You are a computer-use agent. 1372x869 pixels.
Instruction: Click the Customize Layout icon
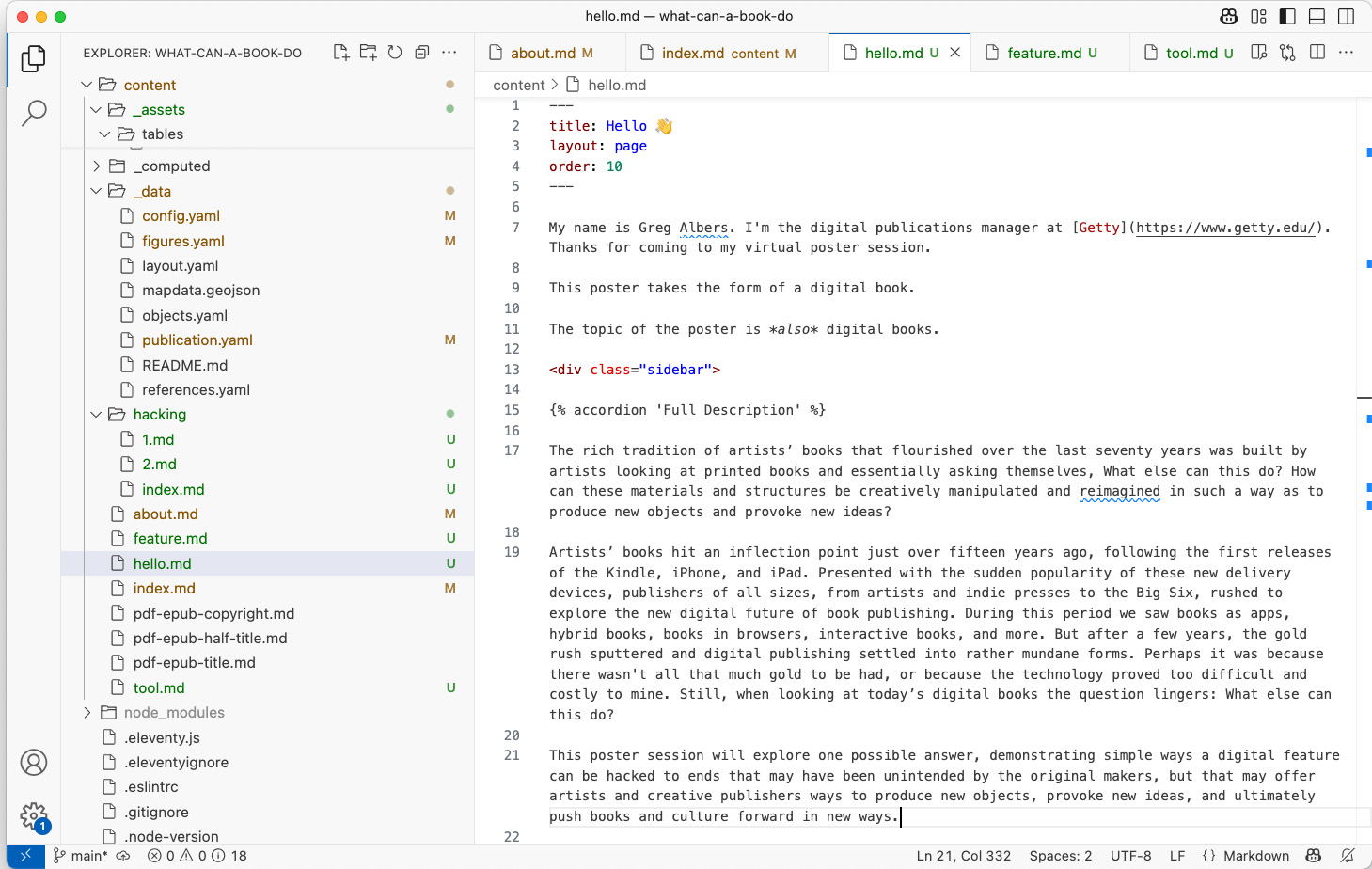pyautogui.click(x=1258, y=16)
